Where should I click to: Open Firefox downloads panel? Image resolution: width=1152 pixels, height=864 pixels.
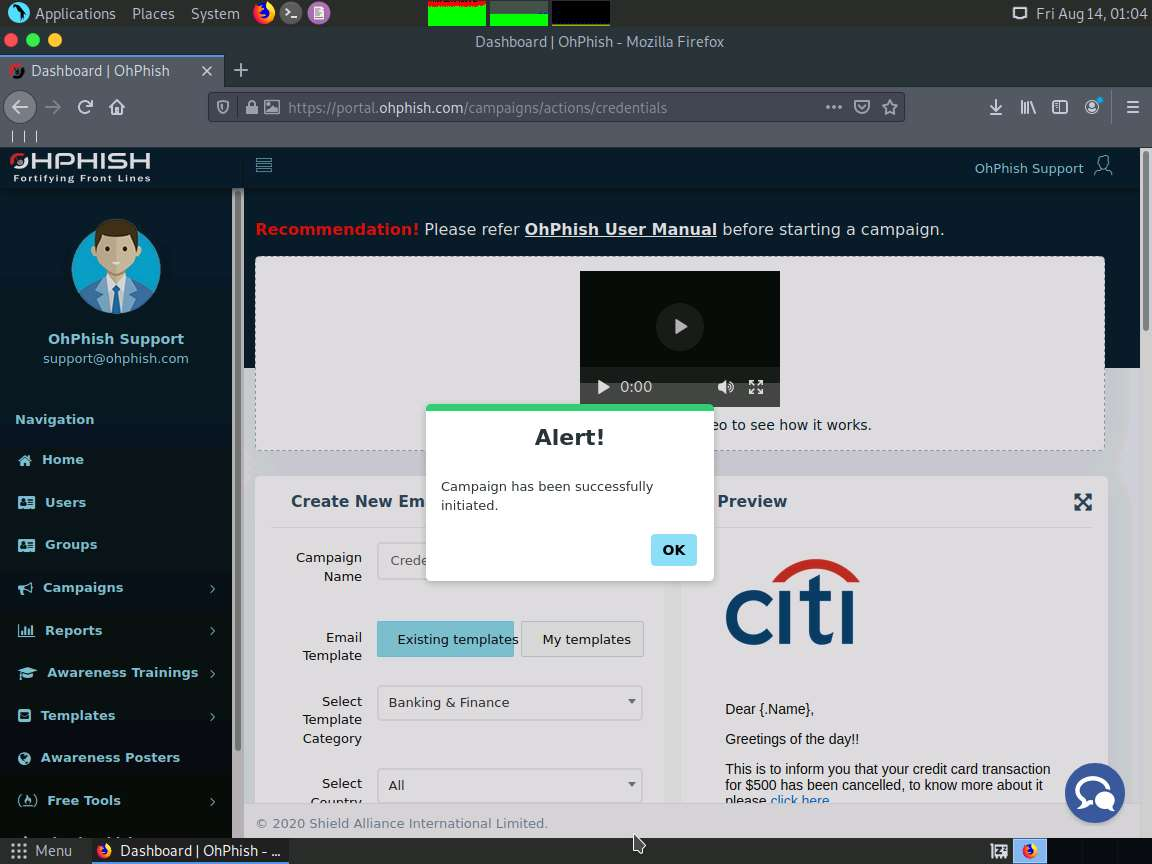(996, 107)
